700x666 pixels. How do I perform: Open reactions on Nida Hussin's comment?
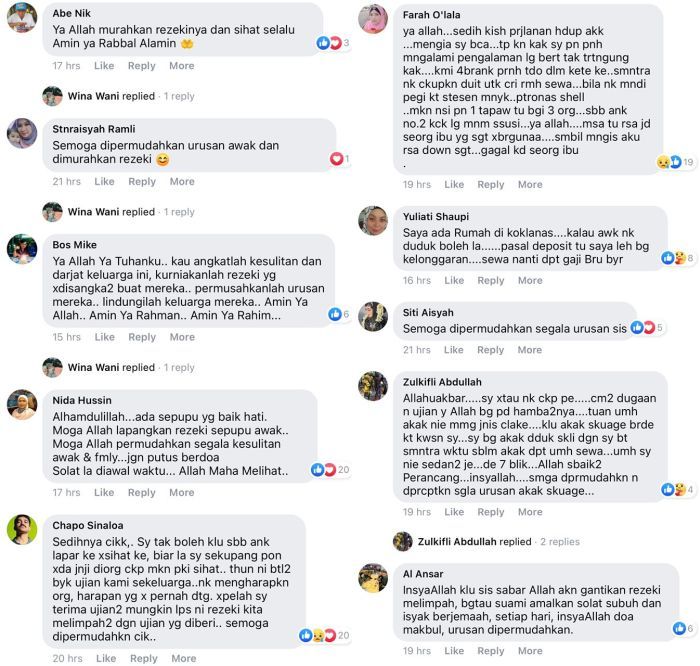[330, 470]
